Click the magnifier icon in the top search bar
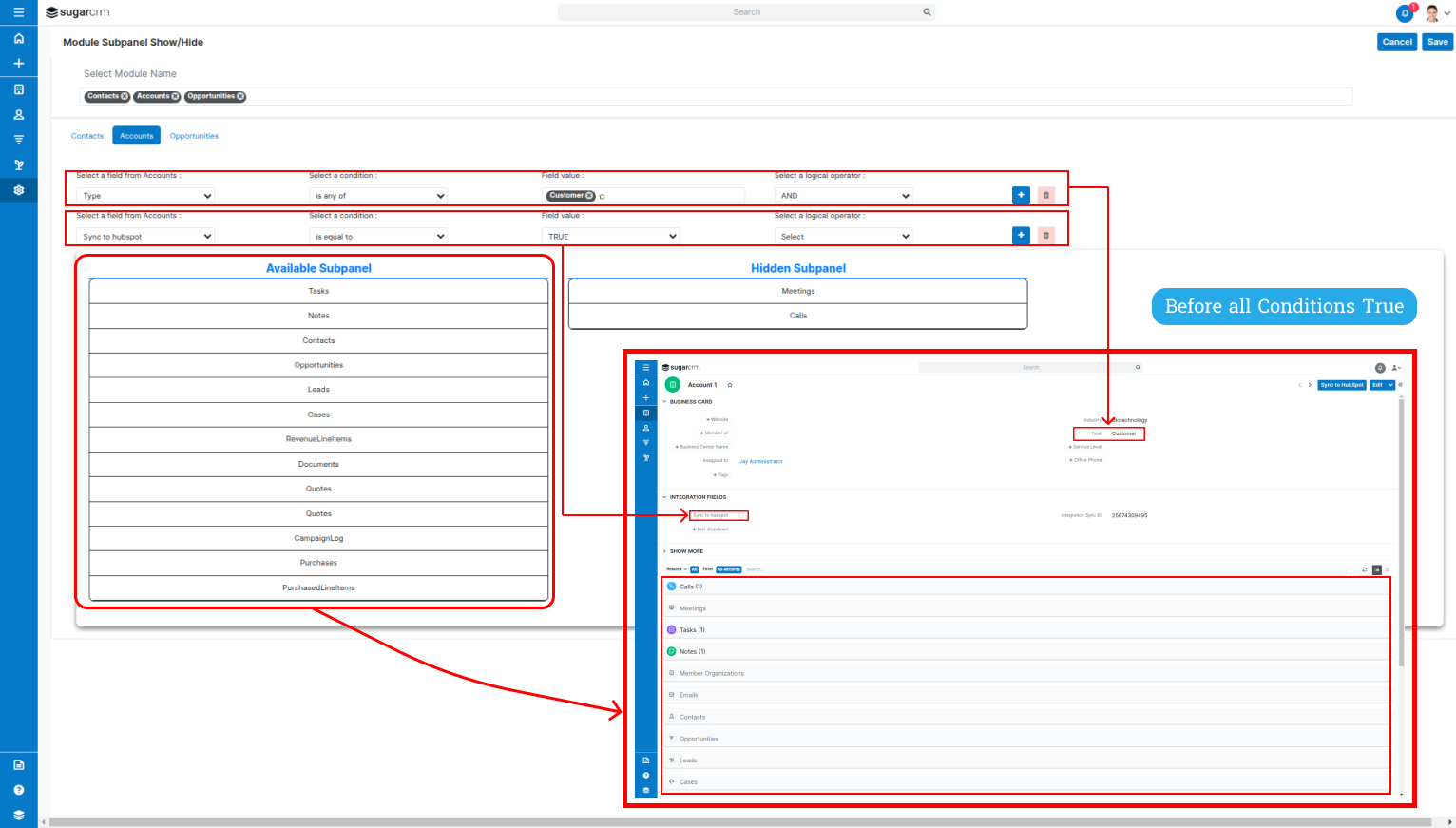1456x828 pixels. pos(927,12)
